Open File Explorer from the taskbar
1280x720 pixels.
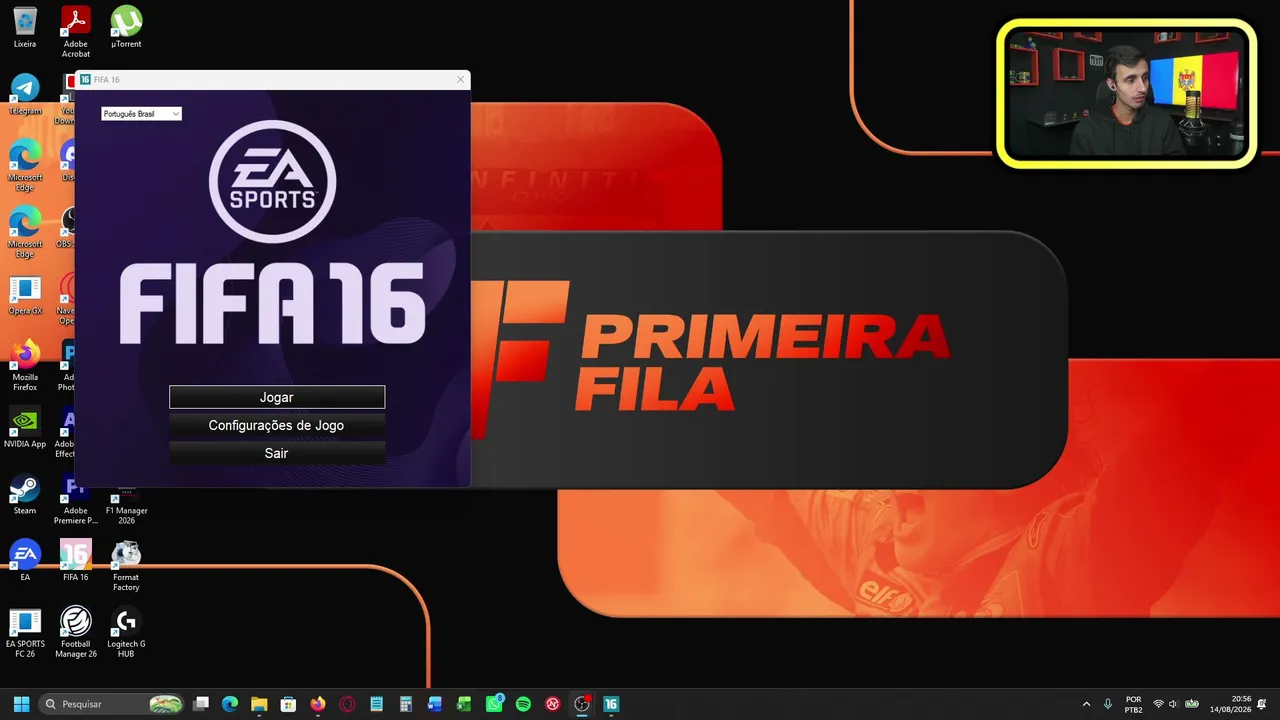coord(259,704)
